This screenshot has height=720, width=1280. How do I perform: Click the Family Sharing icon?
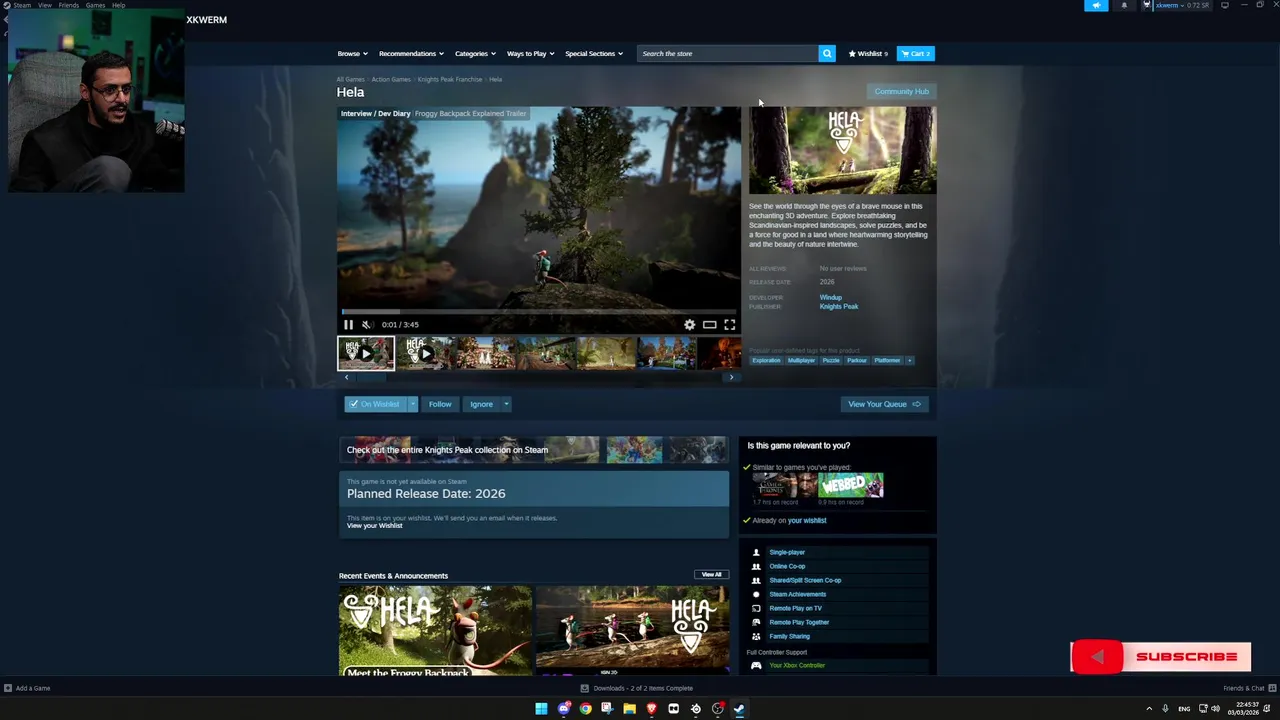tap(756, 636)
